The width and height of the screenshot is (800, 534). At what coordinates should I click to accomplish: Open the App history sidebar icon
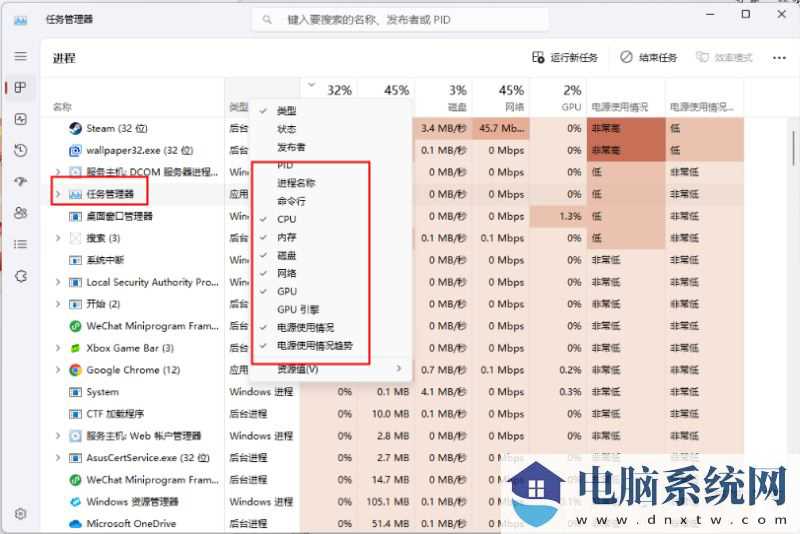coord(20,150)
